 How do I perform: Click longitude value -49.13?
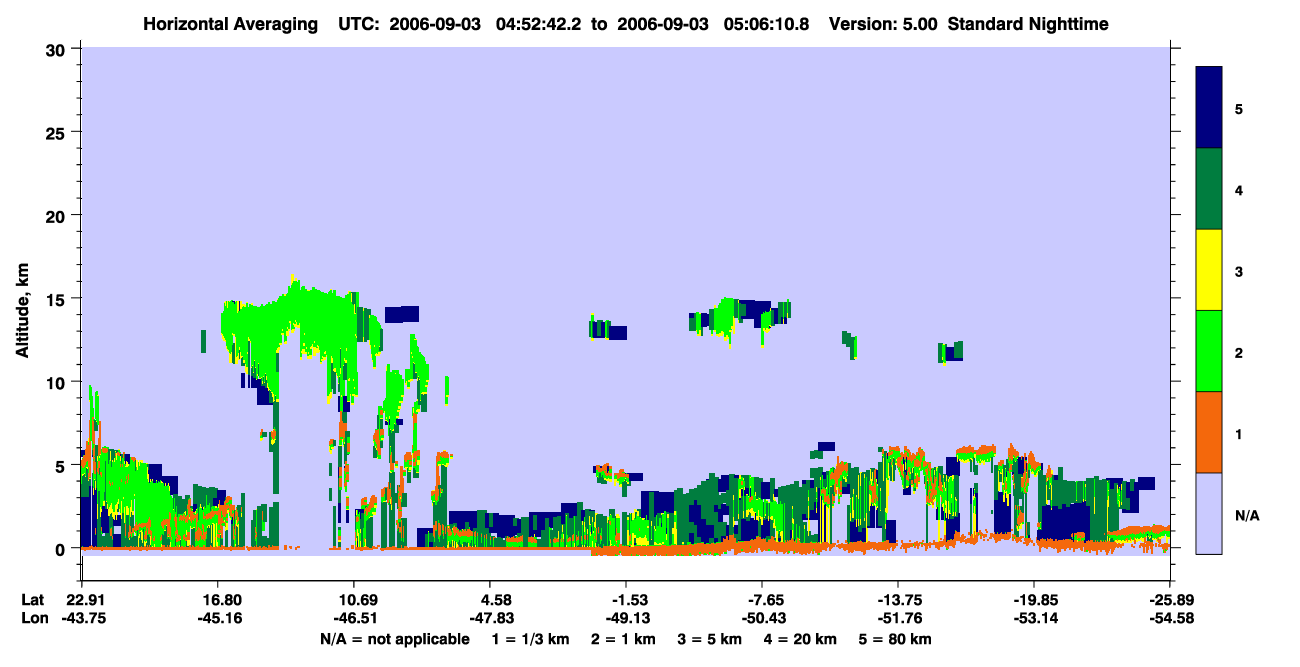click(x=626, y=618)
